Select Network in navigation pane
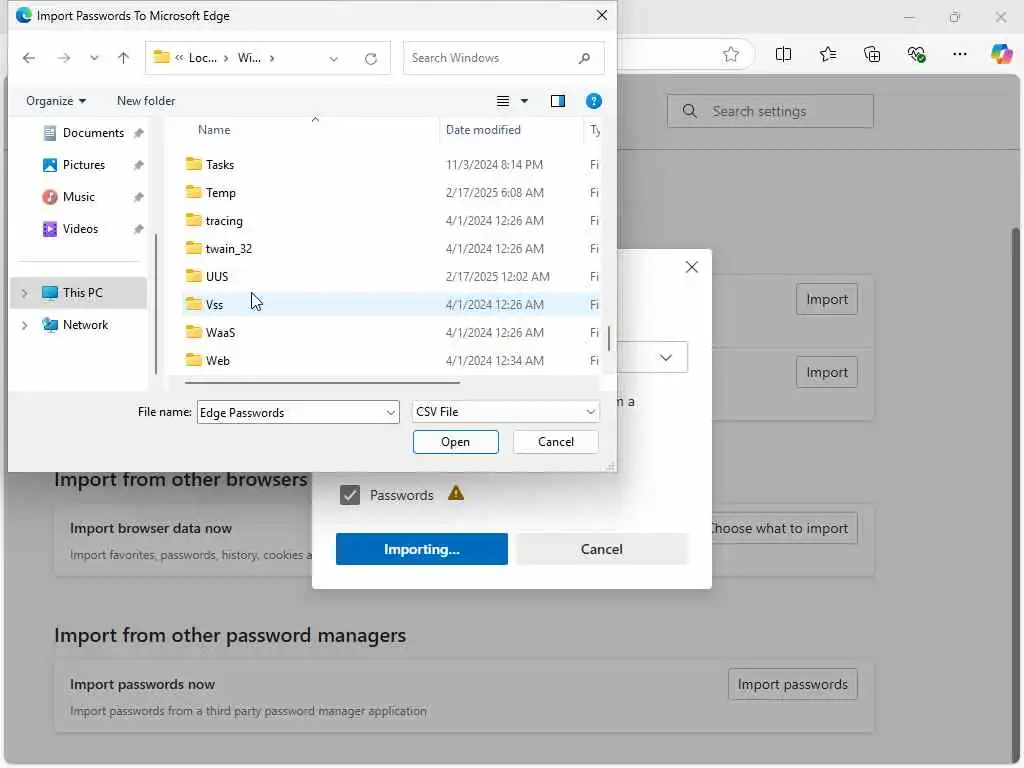The height and width of the screenshot is (768, 1024). 85,325
